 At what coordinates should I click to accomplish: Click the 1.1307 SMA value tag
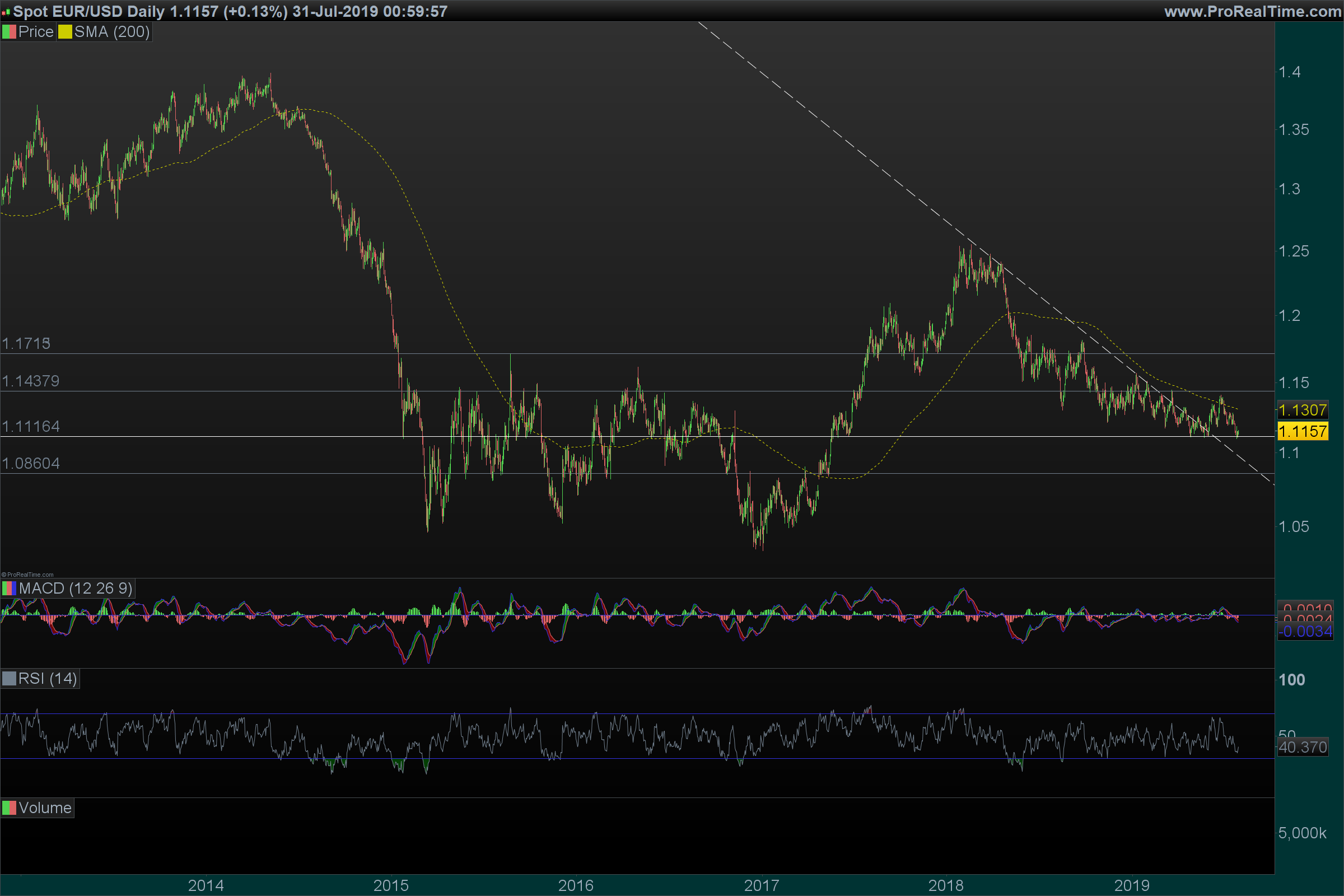point(1303,410)
